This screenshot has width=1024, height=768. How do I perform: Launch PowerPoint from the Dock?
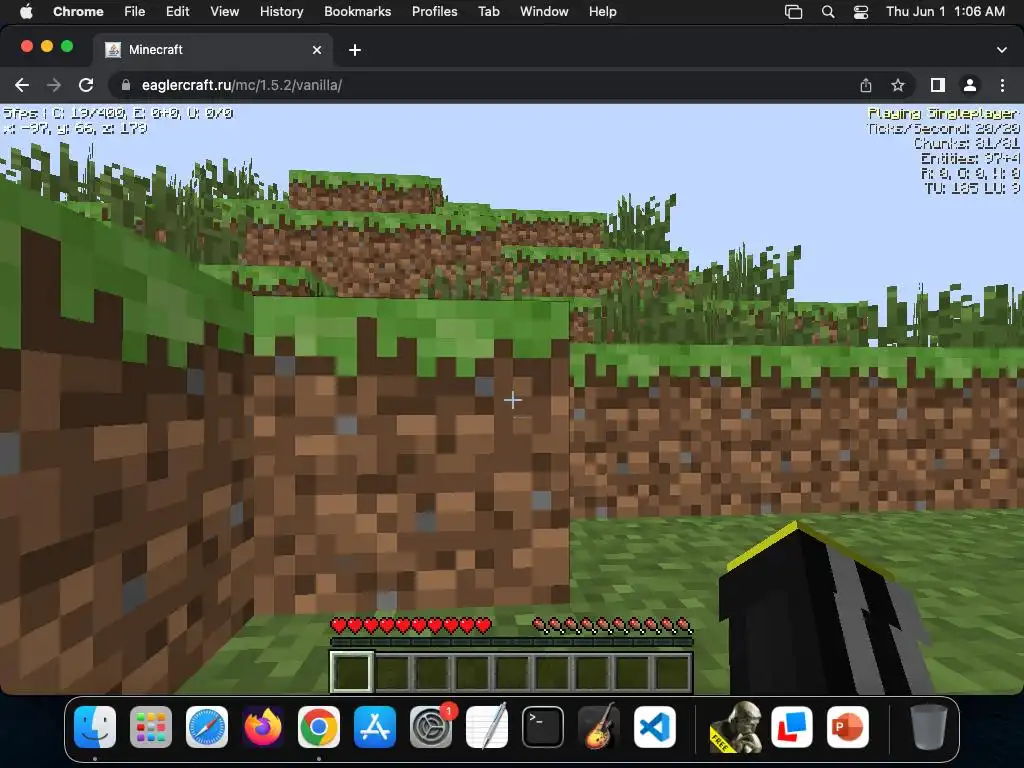(x=848, y=727)
